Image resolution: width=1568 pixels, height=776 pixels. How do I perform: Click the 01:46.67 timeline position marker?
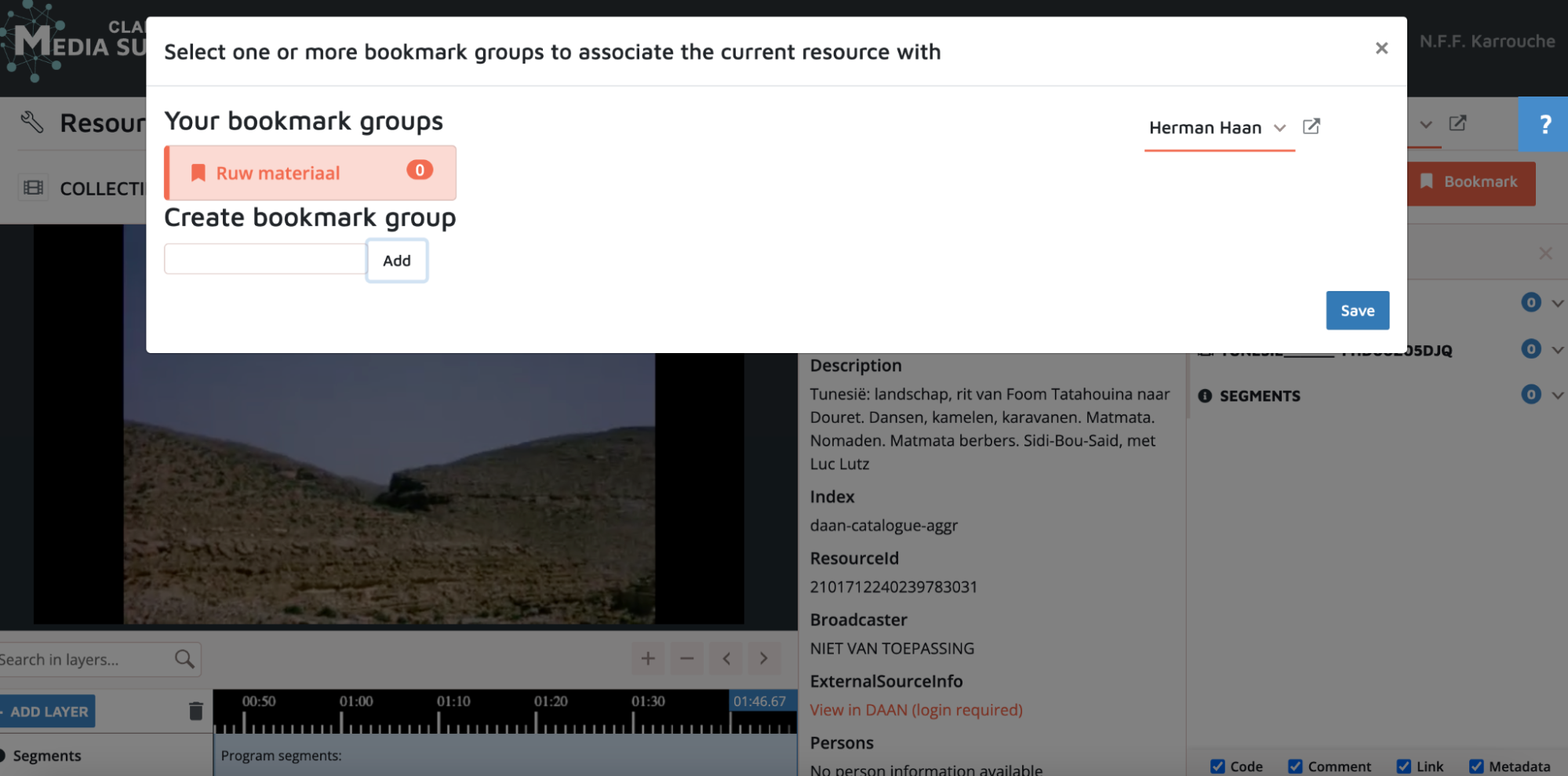click(x=759, y=701)
